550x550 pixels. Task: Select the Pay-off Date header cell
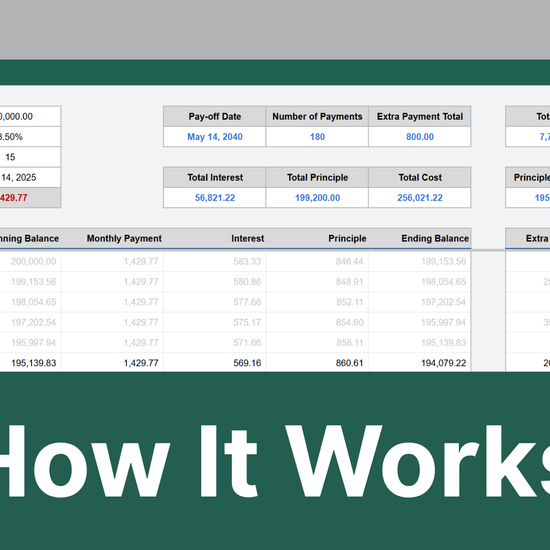pyautogui.click(x=214, y=116)
